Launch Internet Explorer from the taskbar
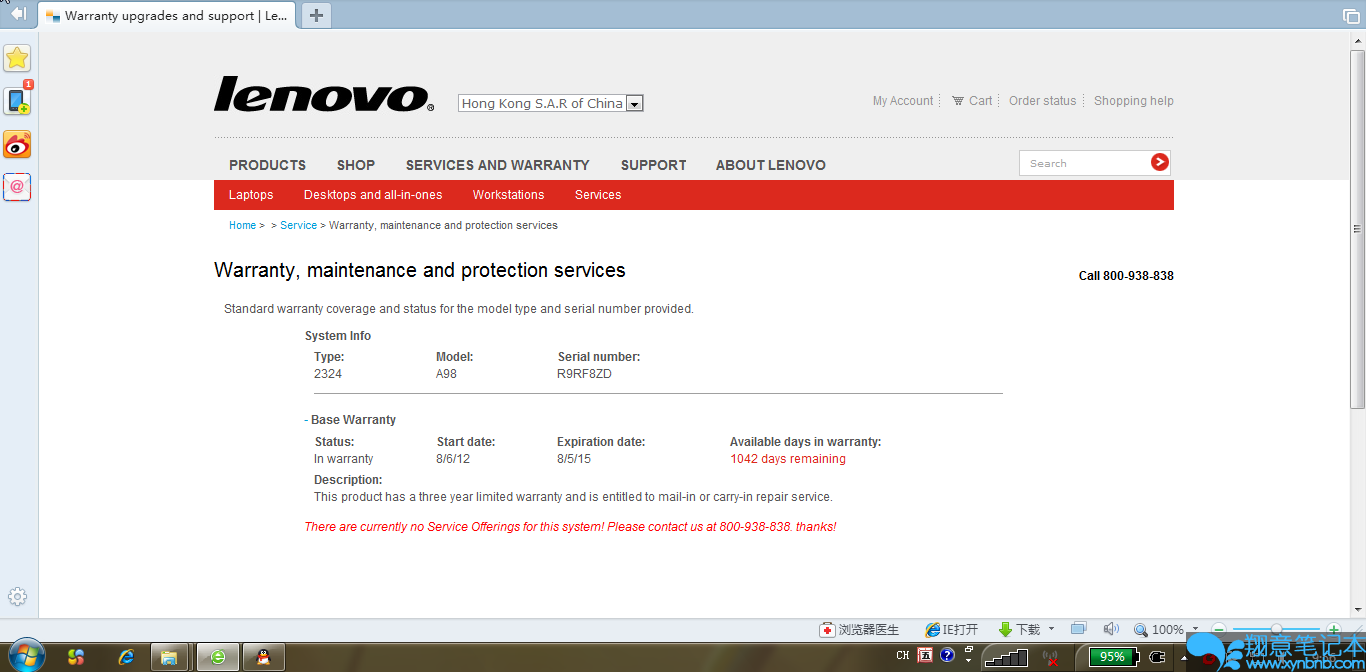This screenshot has width=1366, height=672. tap(126, 657)
